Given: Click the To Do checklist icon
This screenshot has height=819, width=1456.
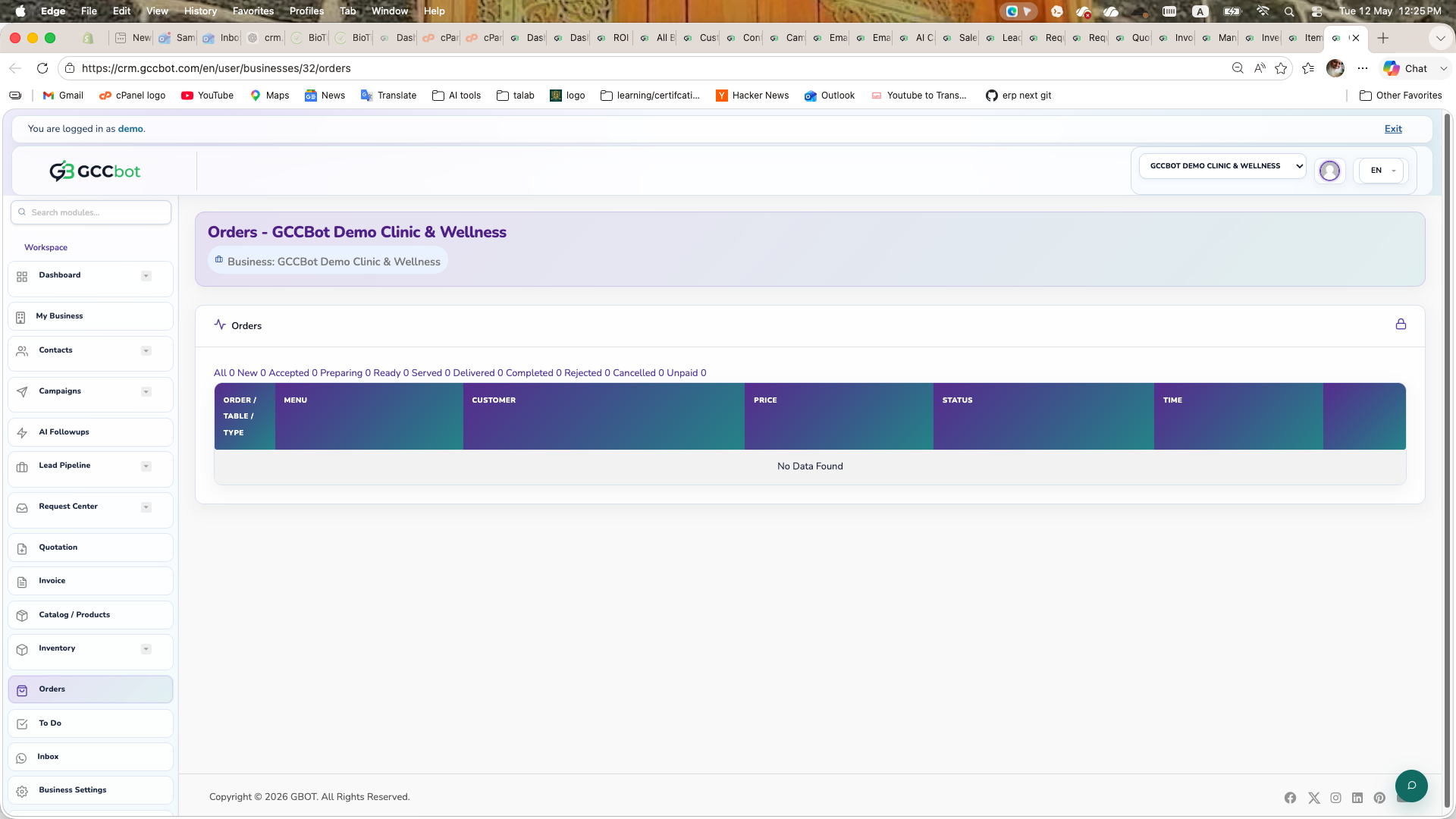Looking at the screenshot, I should pos(22,723).
